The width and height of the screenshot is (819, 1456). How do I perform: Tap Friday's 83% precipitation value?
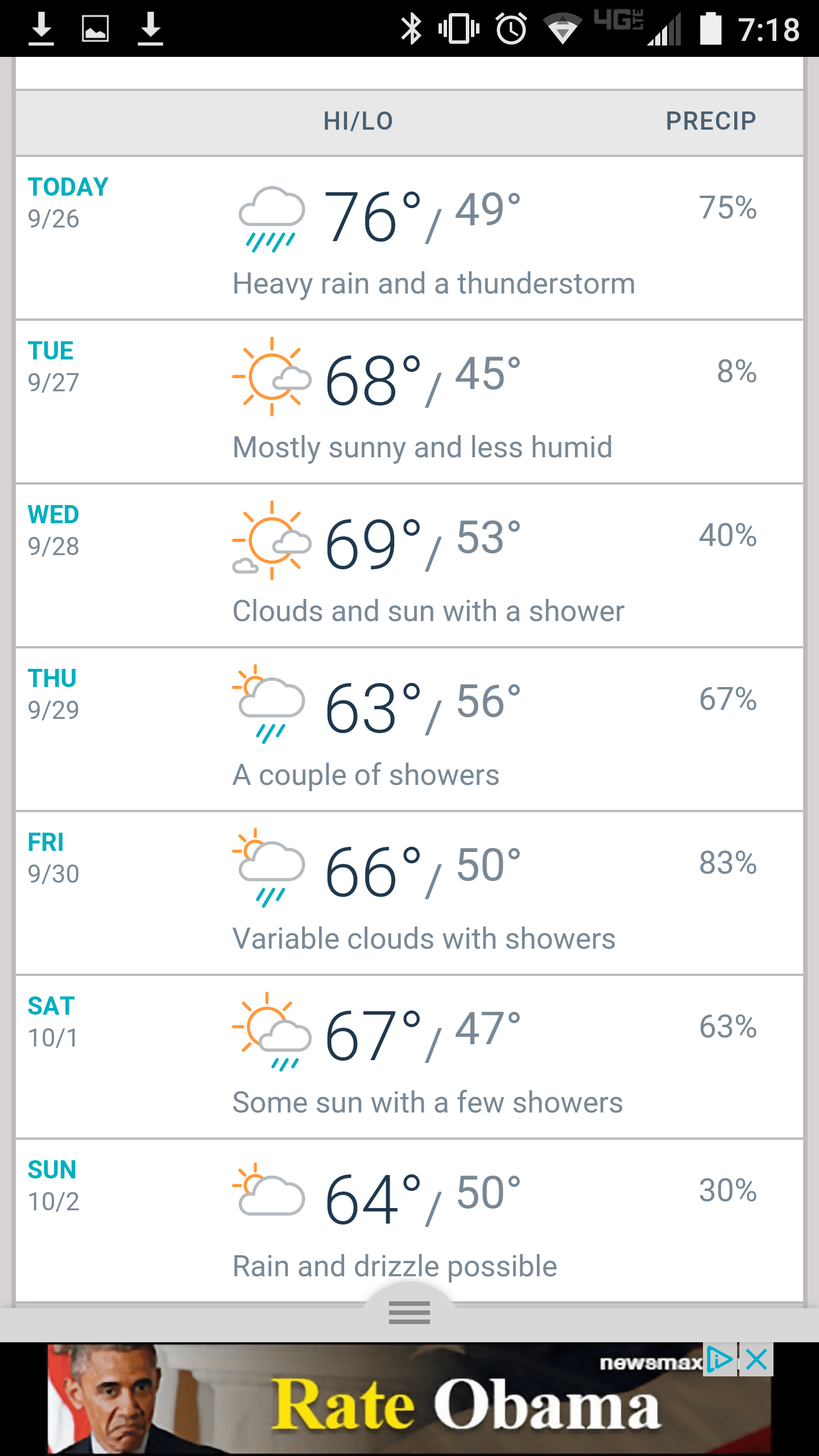728,863
